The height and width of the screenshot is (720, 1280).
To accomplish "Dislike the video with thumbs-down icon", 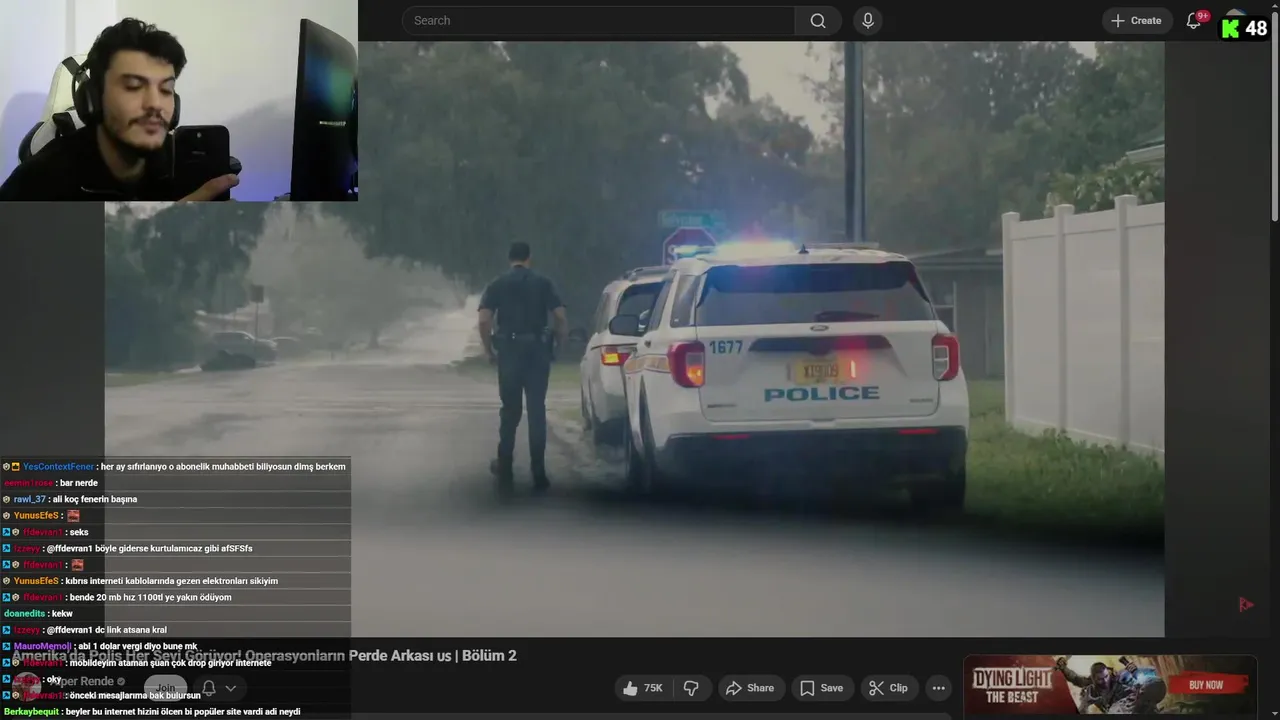I will pyautogui.click(x=691, y=688).
